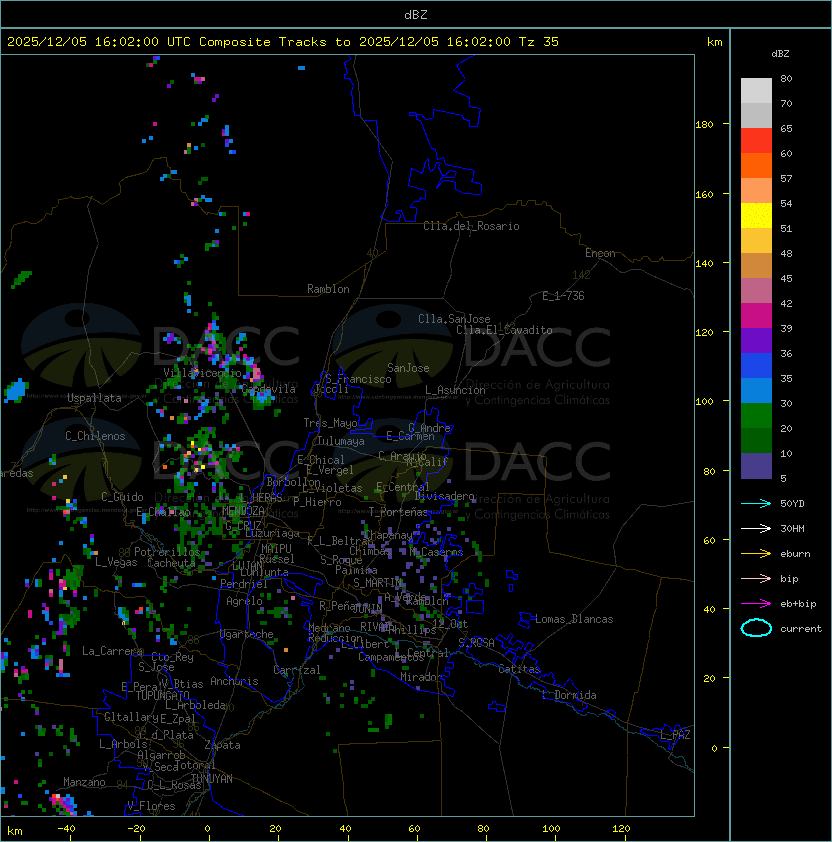
Task: Click the green swatch between 30 and 20
Action: point(756,415)
